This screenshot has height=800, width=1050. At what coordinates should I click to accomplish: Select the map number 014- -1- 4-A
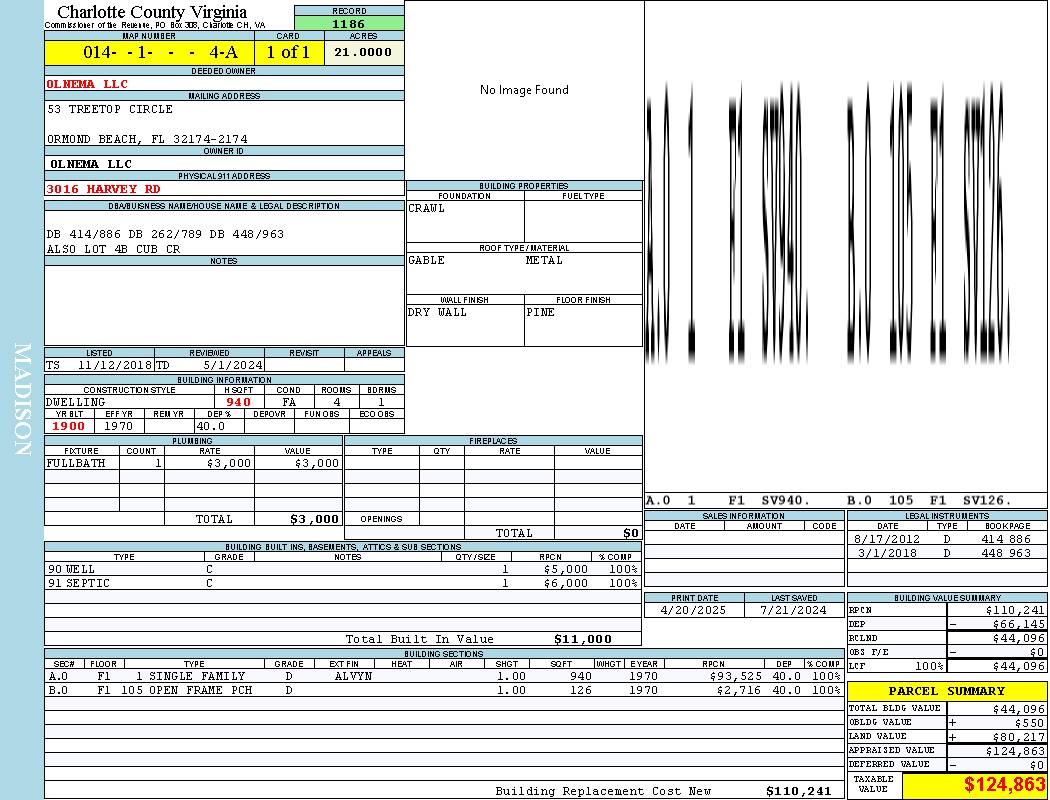point(160,52)
